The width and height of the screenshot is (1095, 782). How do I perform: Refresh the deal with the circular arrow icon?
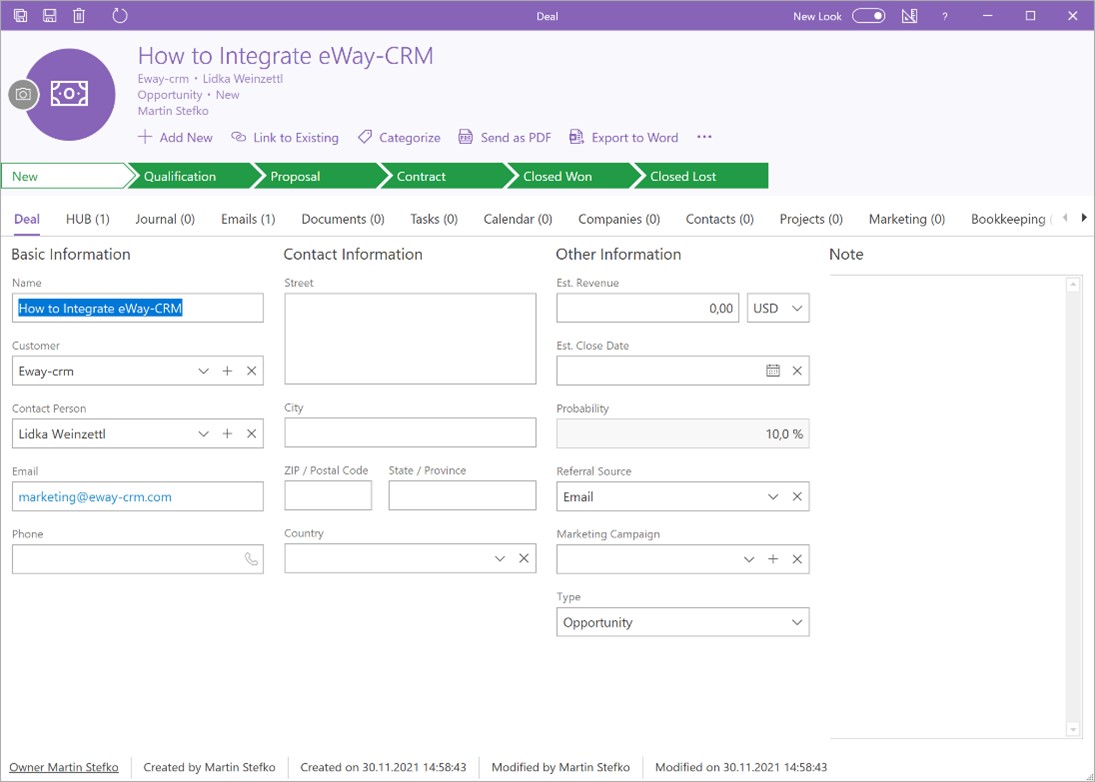tap(120, 15)
